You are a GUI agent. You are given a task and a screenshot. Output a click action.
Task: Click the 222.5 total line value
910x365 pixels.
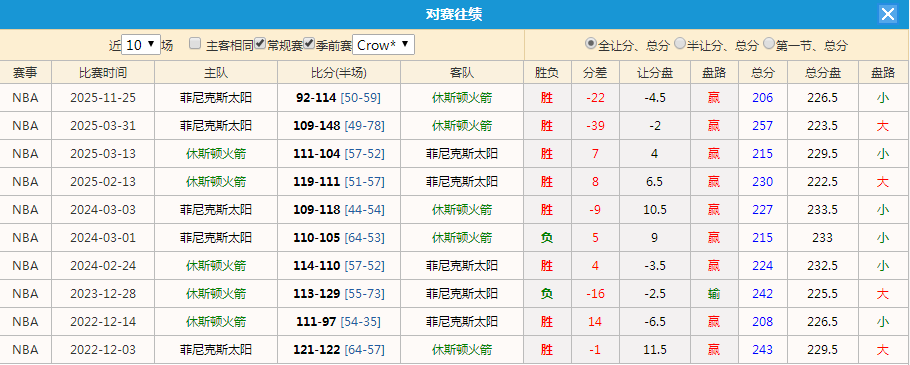(x=823, y=182)
